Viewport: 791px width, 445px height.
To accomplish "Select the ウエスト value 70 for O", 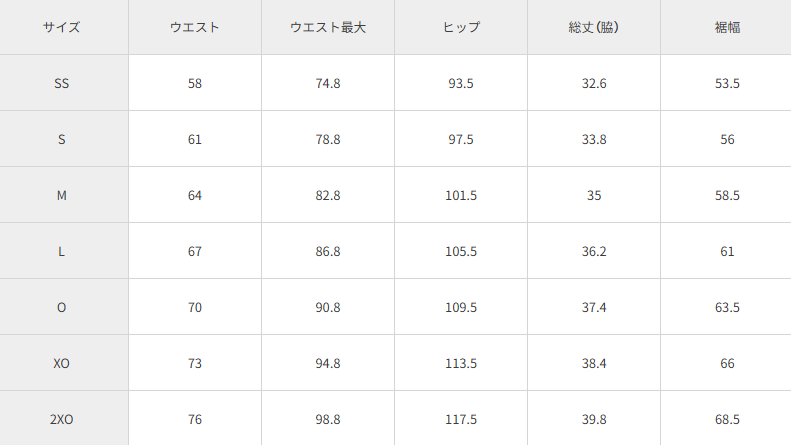I will pos(194,307).
